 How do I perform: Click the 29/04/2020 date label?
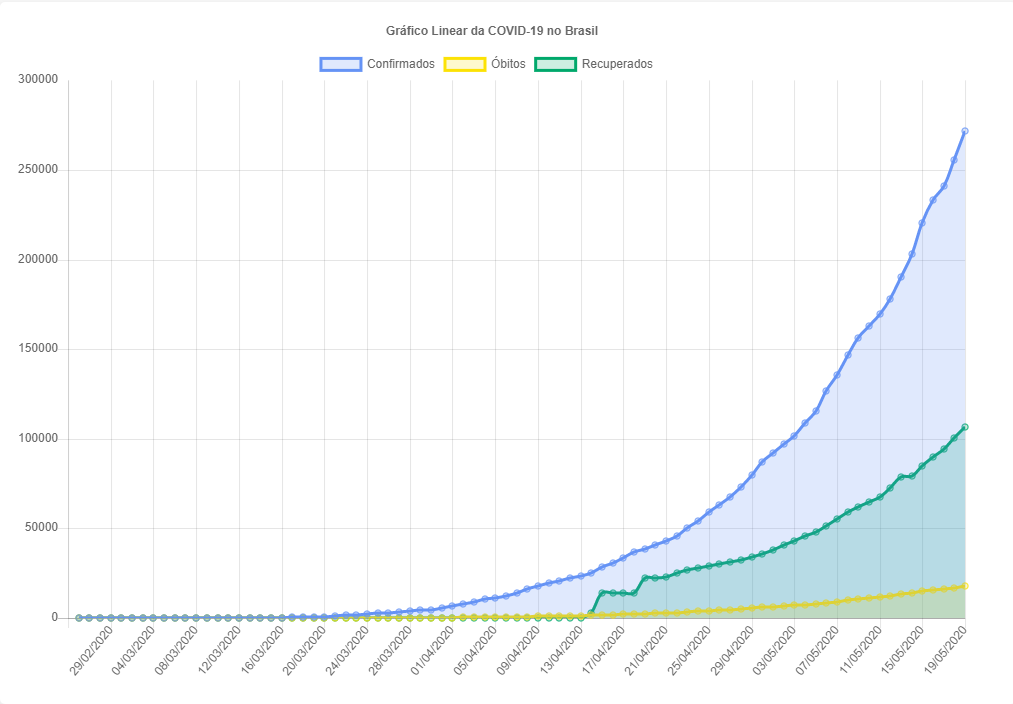731,650
